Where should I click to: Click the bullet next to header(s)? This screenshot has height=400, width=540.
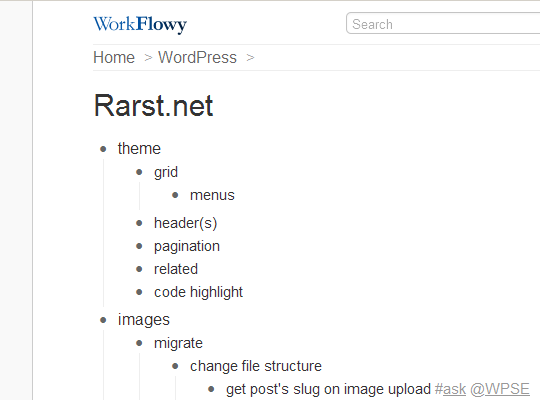139,223
